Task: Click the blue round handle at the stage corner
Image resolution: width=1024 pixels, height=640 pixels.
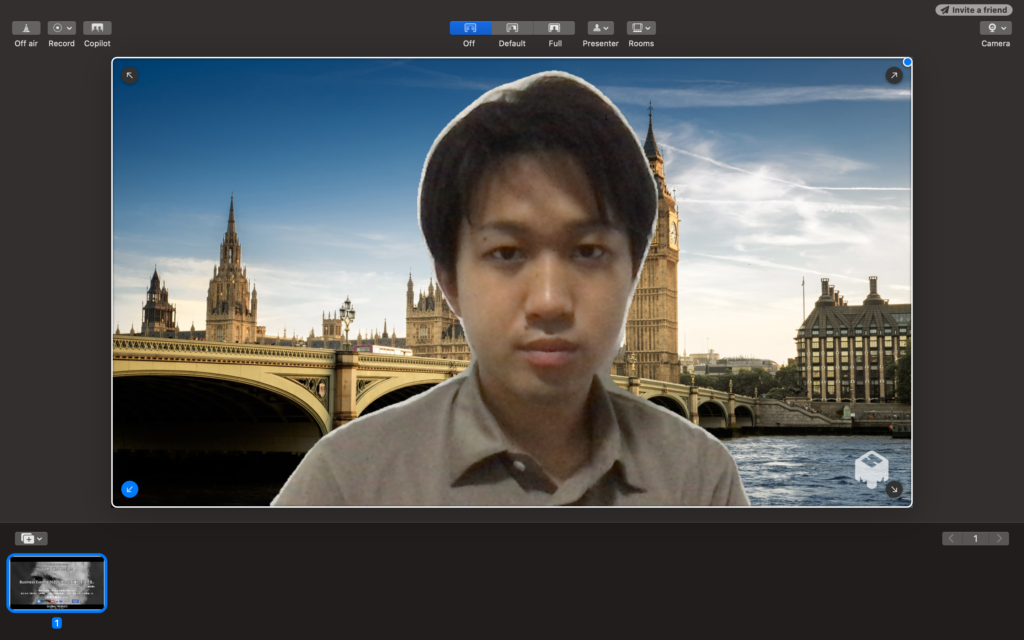Action: click(x=907, y=62)
